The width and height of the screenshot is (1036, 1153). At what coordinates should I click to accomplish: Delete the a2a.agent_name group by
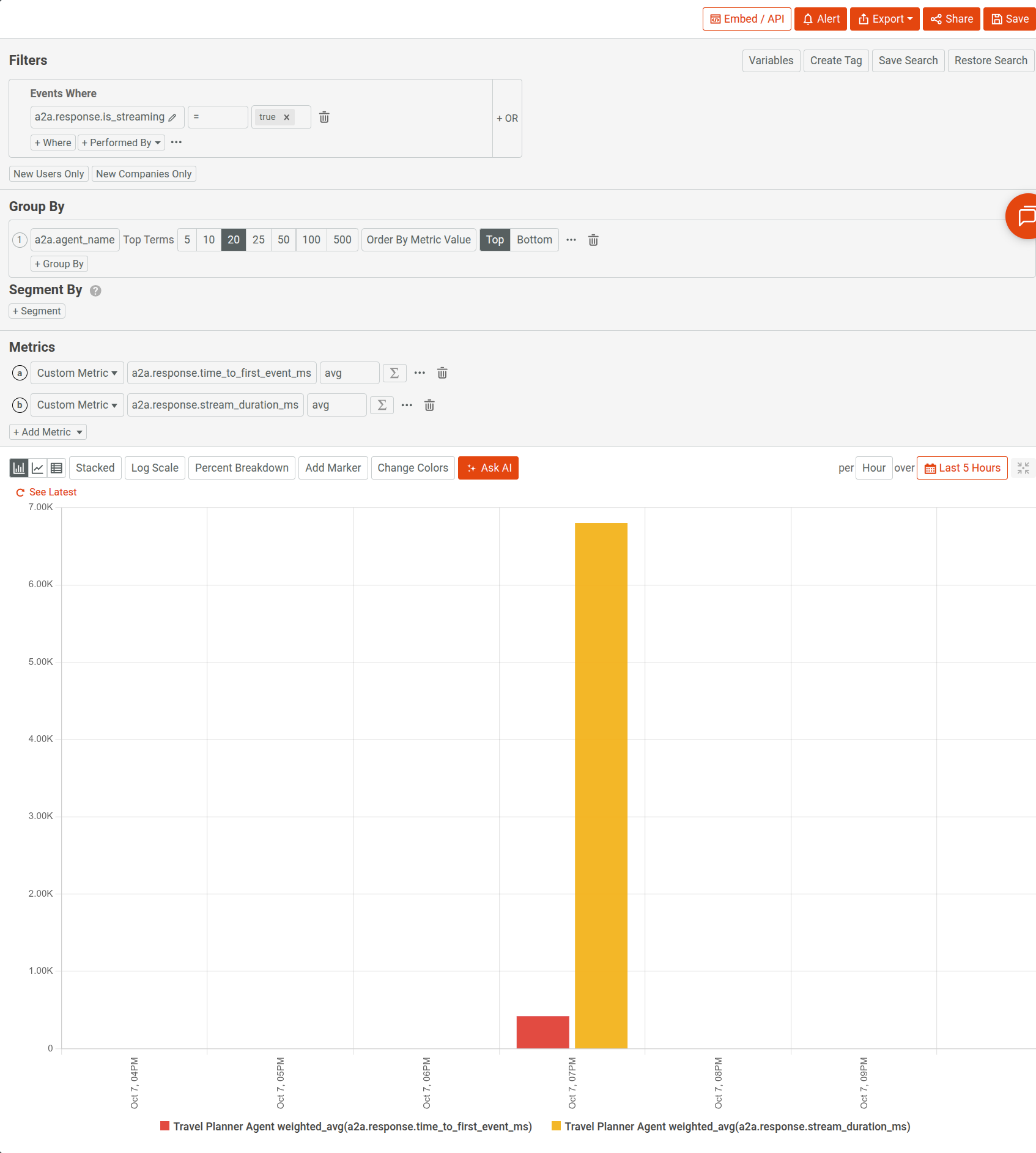(593, 240)
